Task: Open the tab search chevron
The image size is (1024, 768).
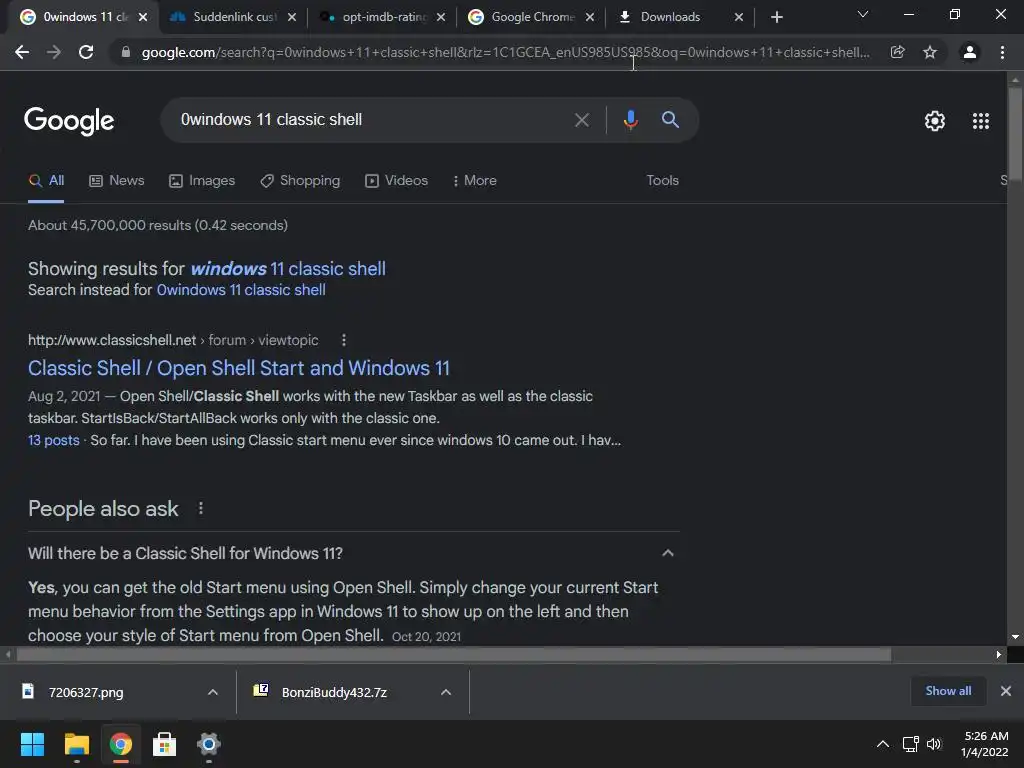Action: point(863,14)
